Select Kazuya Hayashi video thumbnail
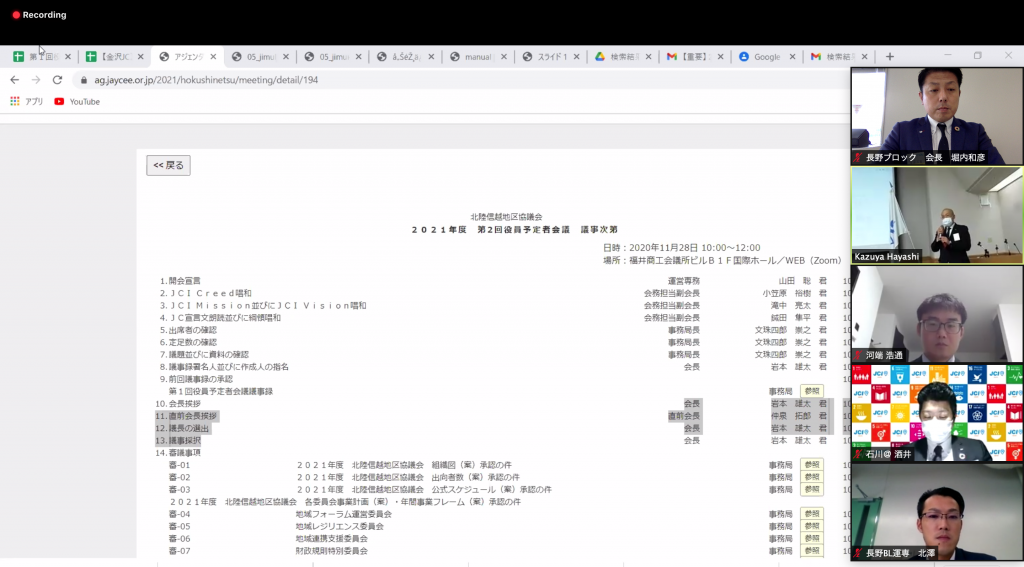 937,215
